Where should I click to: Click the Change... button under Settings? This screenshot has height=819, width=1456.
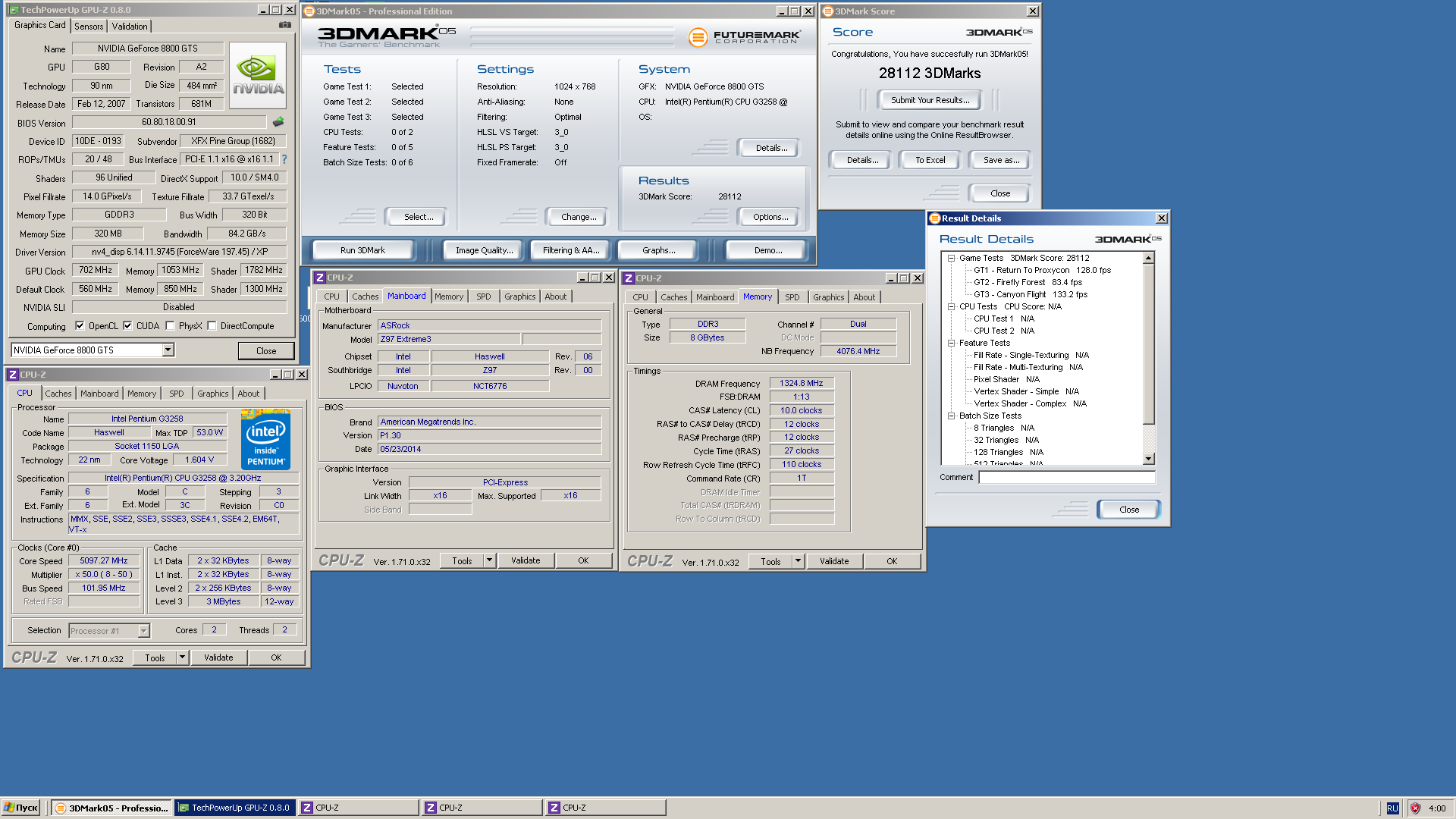[579, 217]
